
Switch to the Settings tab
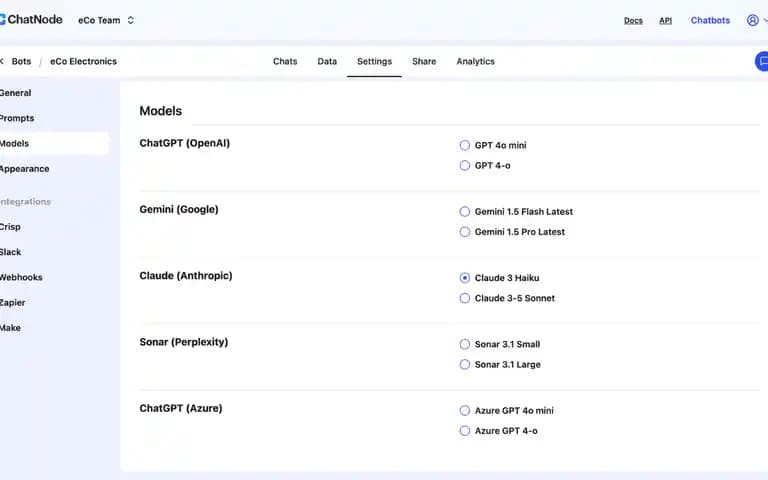pyautogui.click(x=374, y=61)
